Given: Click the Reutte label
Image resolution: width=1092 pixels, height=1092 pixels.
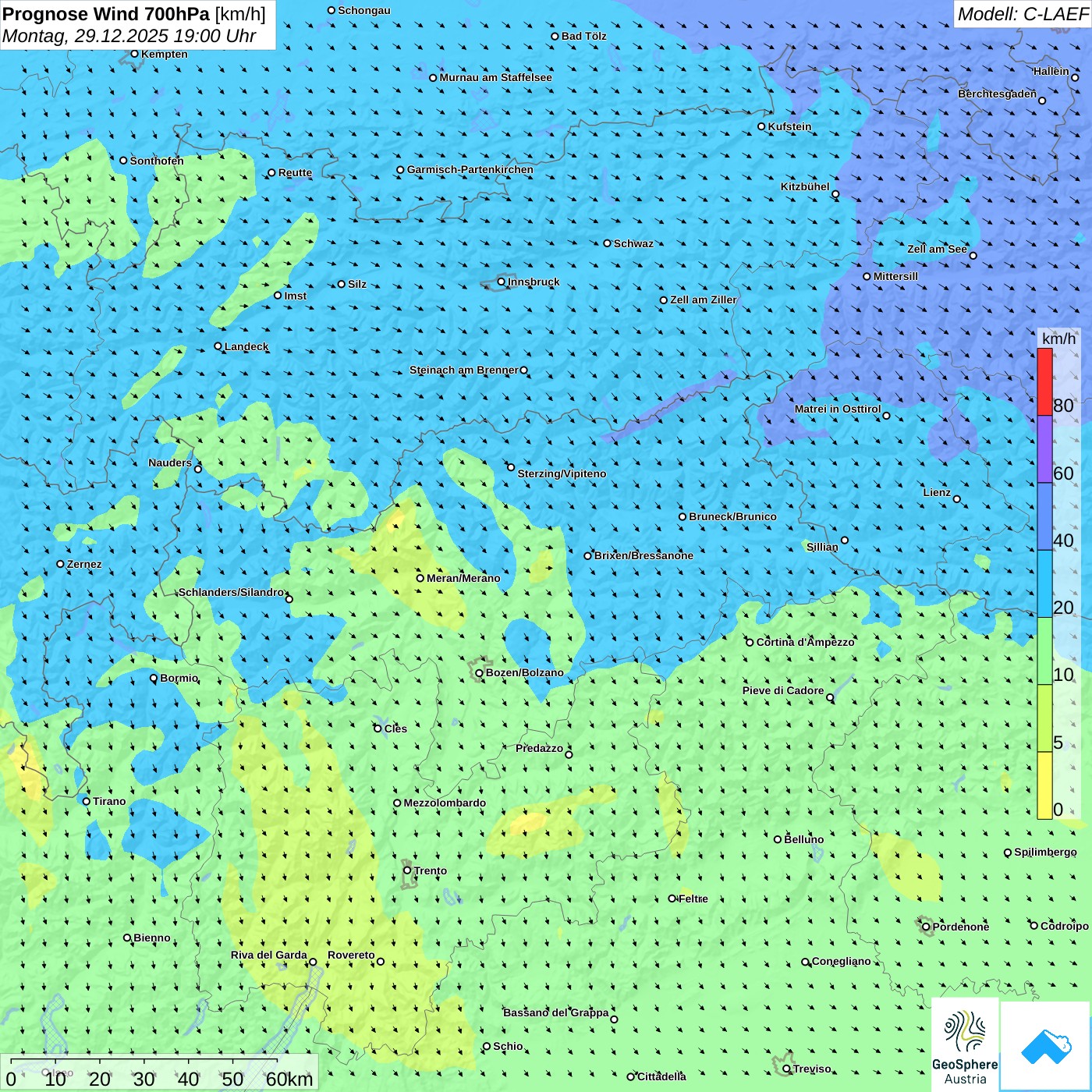Looking at the screenshot, I should [295, 172].
